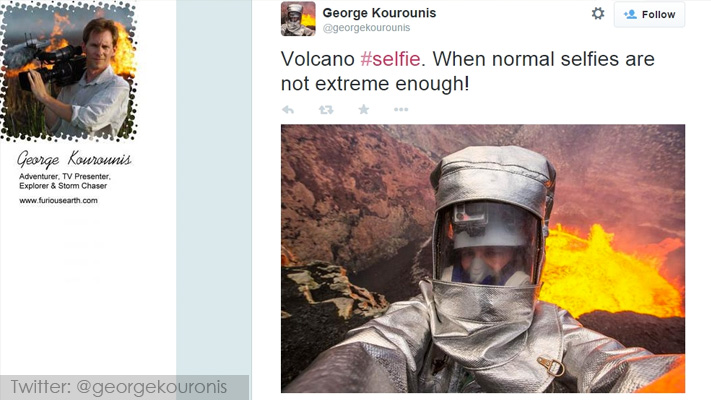711x400 pixels.
Task: Open the #selfie hashtag link
Action: pos(390,59)
